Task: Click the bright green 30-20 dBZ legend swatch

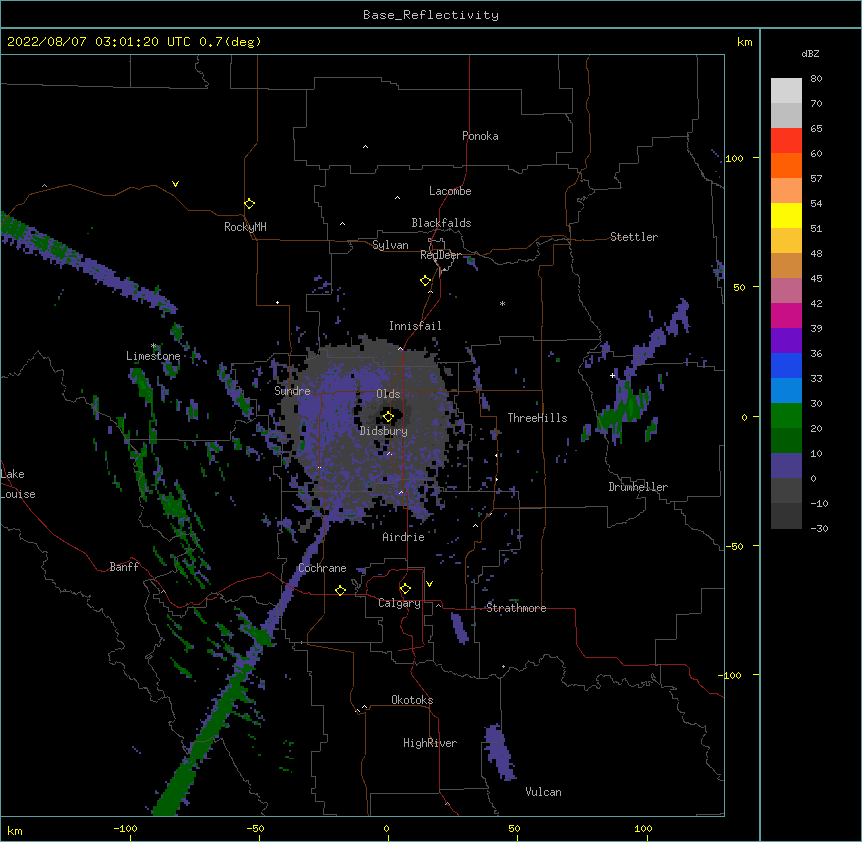Action: pyautogui.click(x=786, y=416)
